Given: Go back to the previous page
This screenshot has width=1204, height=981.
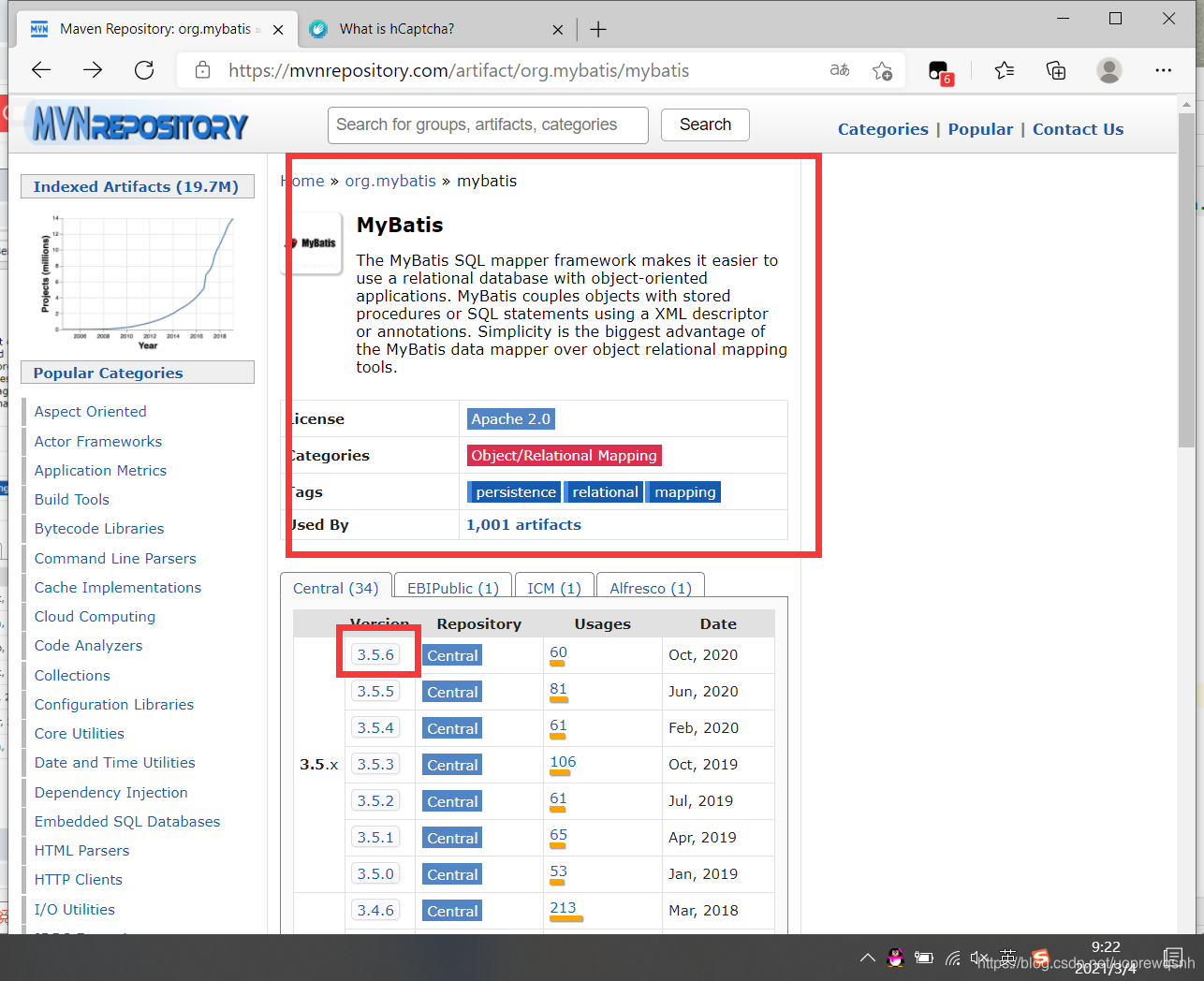Looking at the screenshot, I should point(41,70).
